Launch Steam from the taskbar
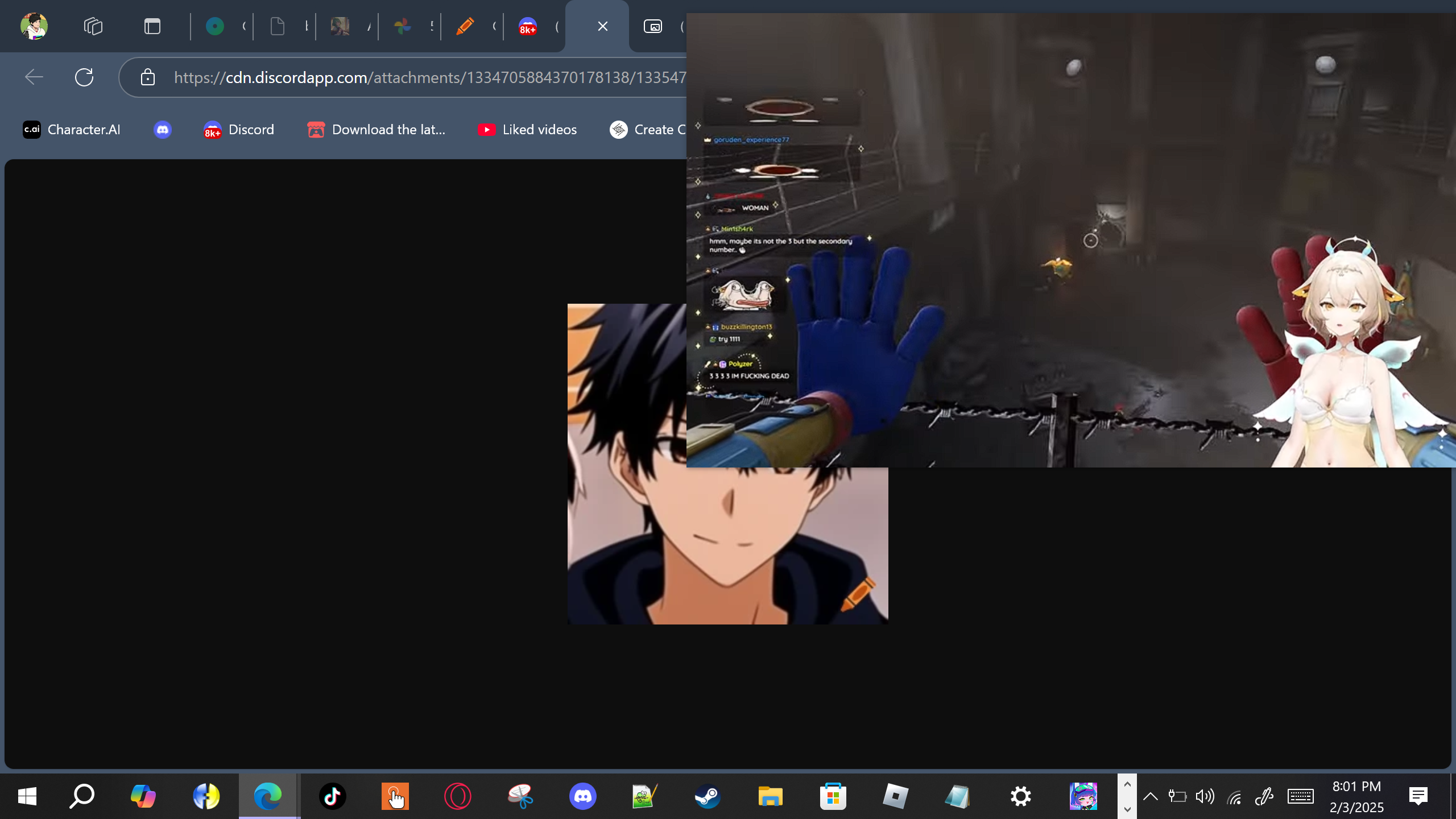This screenshot has width=1456, height=819. pyautogui.click(x=708, y=796)
